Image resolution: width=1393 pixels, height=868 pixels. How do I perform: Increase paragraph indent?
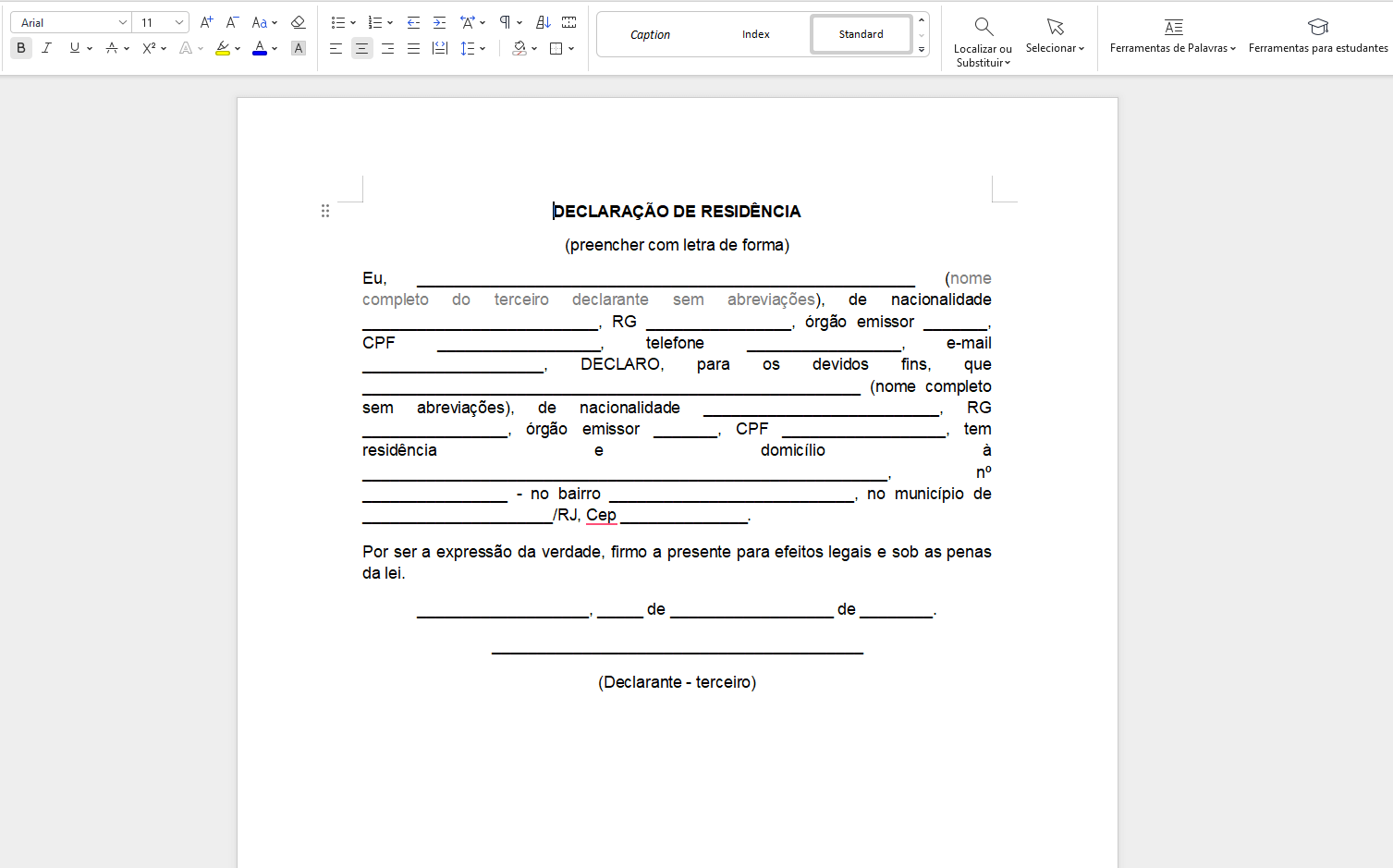[x=439, y=22]
